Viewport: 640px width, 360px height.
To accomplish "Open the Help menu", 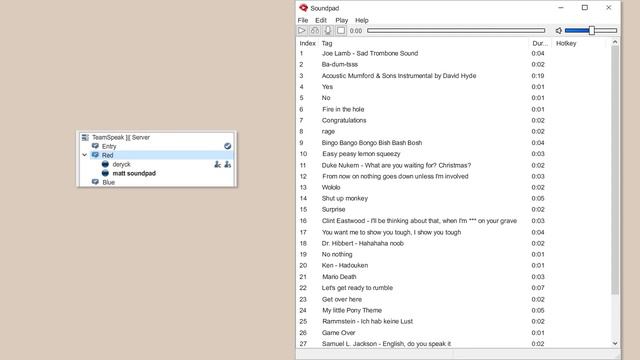I will (x=362, y=20).
